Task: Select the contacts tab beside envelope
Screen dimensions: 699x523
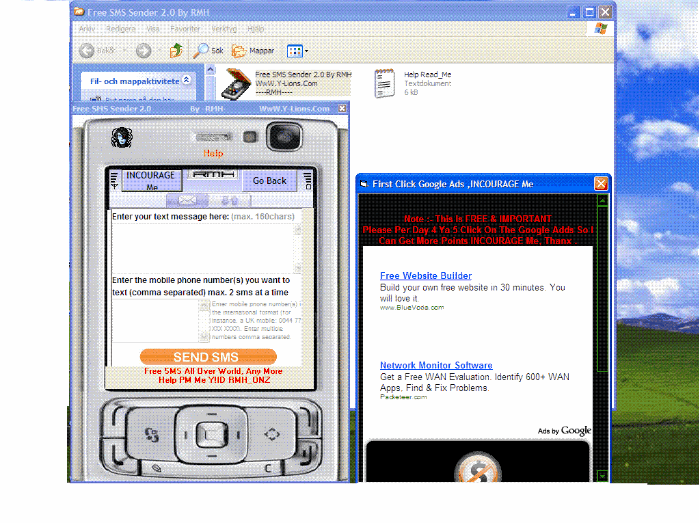Action: (230, 201)
